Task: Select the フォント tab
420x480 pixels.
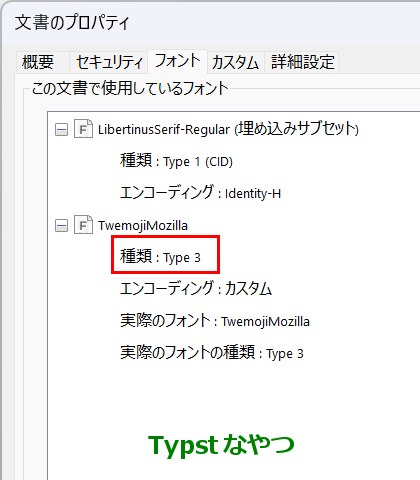Action: 178,61
